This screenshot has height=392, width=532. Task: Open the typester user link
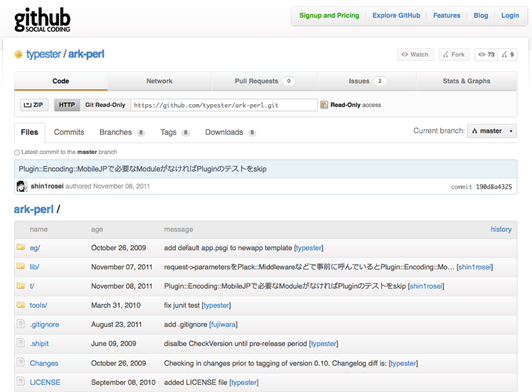pos(43,54)
